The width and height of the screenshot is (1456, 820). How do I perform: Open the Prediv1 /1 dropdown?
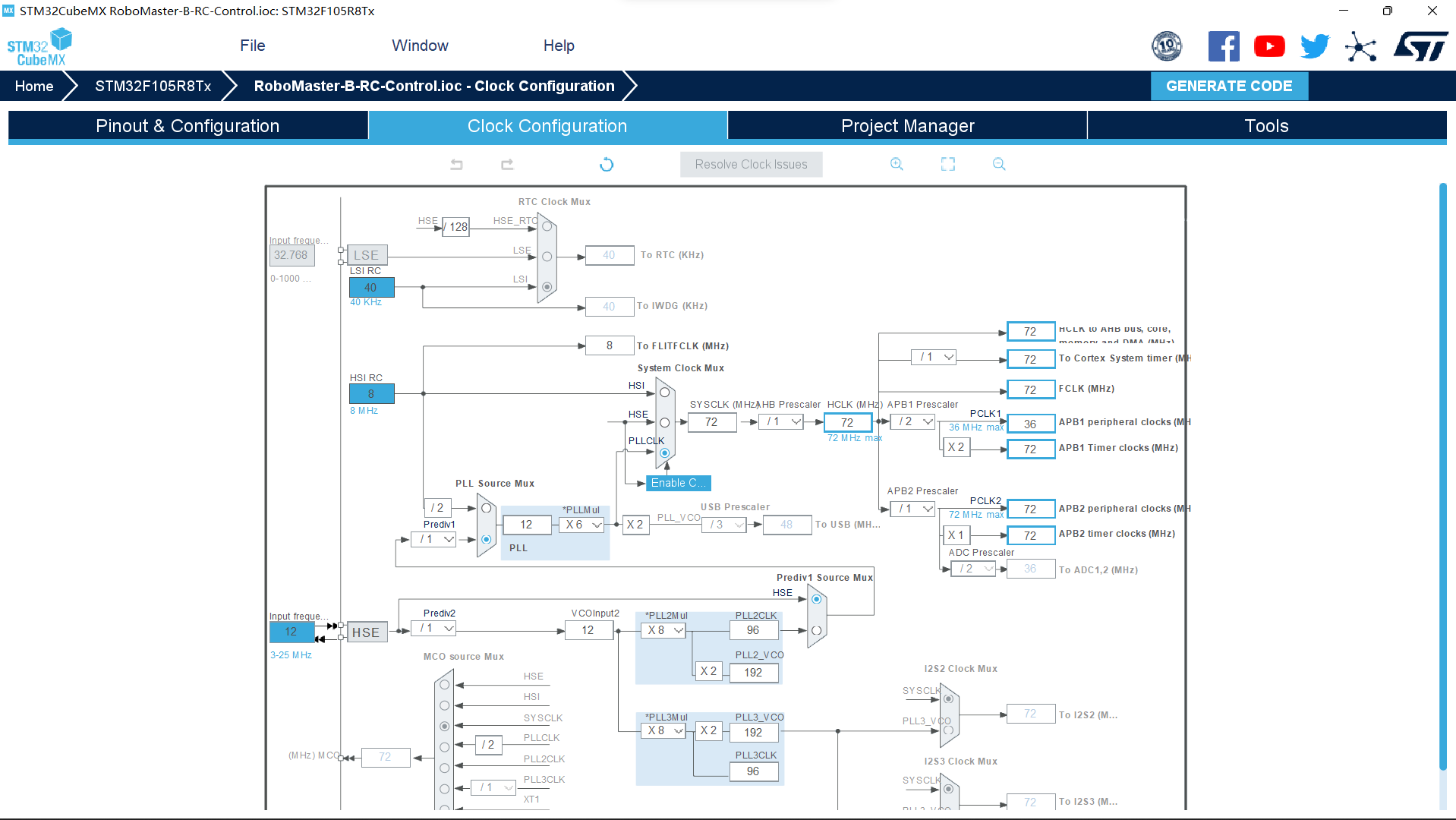pos(433,539)
